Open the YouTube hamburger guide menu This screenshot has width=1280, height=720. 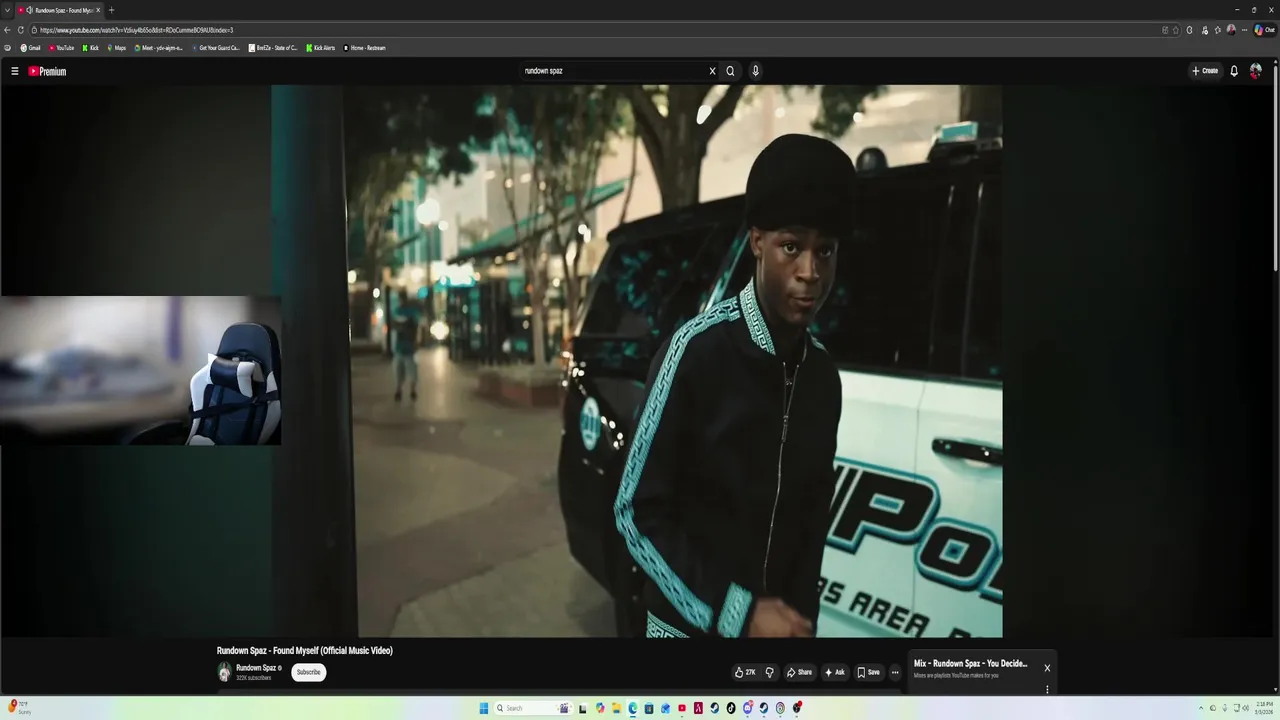coord(15,71)
